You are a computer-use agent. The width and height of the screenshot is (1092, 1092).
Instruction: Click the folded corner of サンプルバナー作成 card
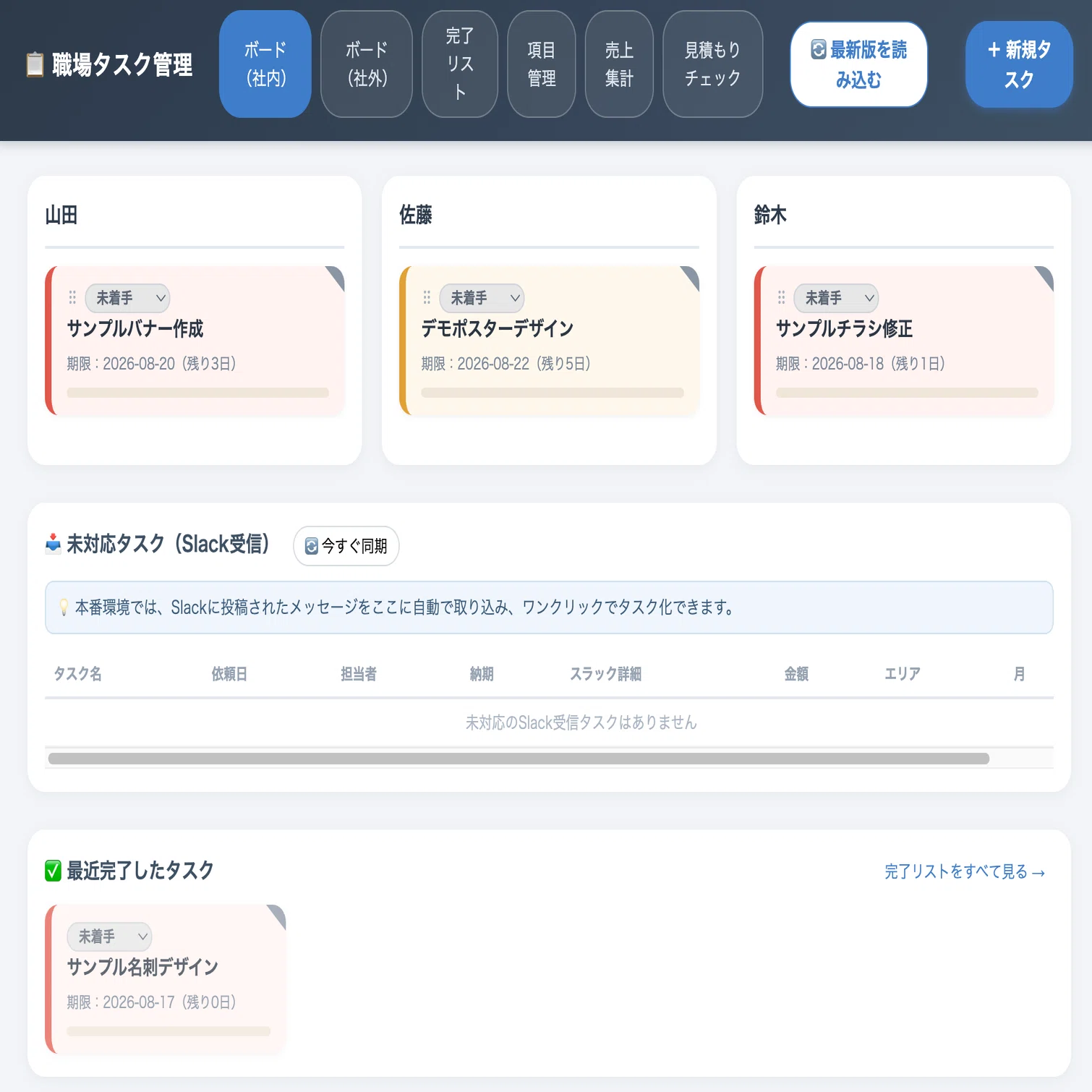click(x=337, y=276)
